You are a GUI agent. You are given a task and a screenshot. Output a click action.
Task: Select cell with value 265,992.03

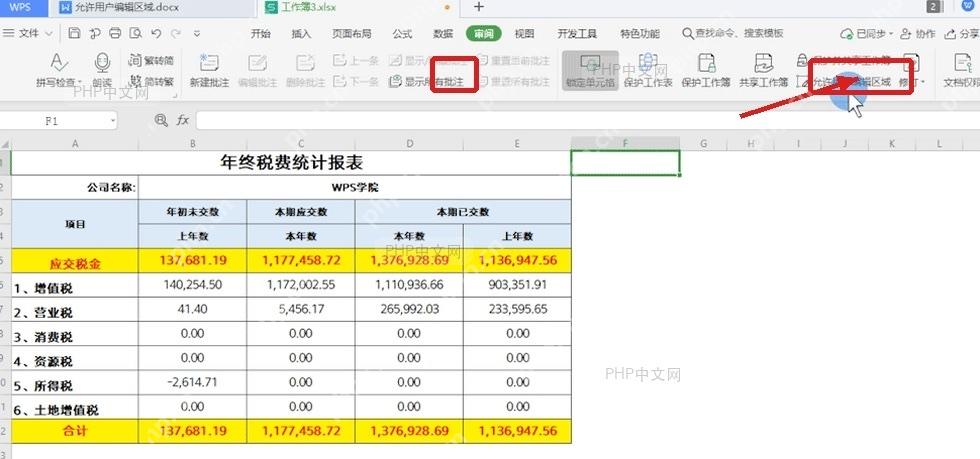[x=409, y=310]
